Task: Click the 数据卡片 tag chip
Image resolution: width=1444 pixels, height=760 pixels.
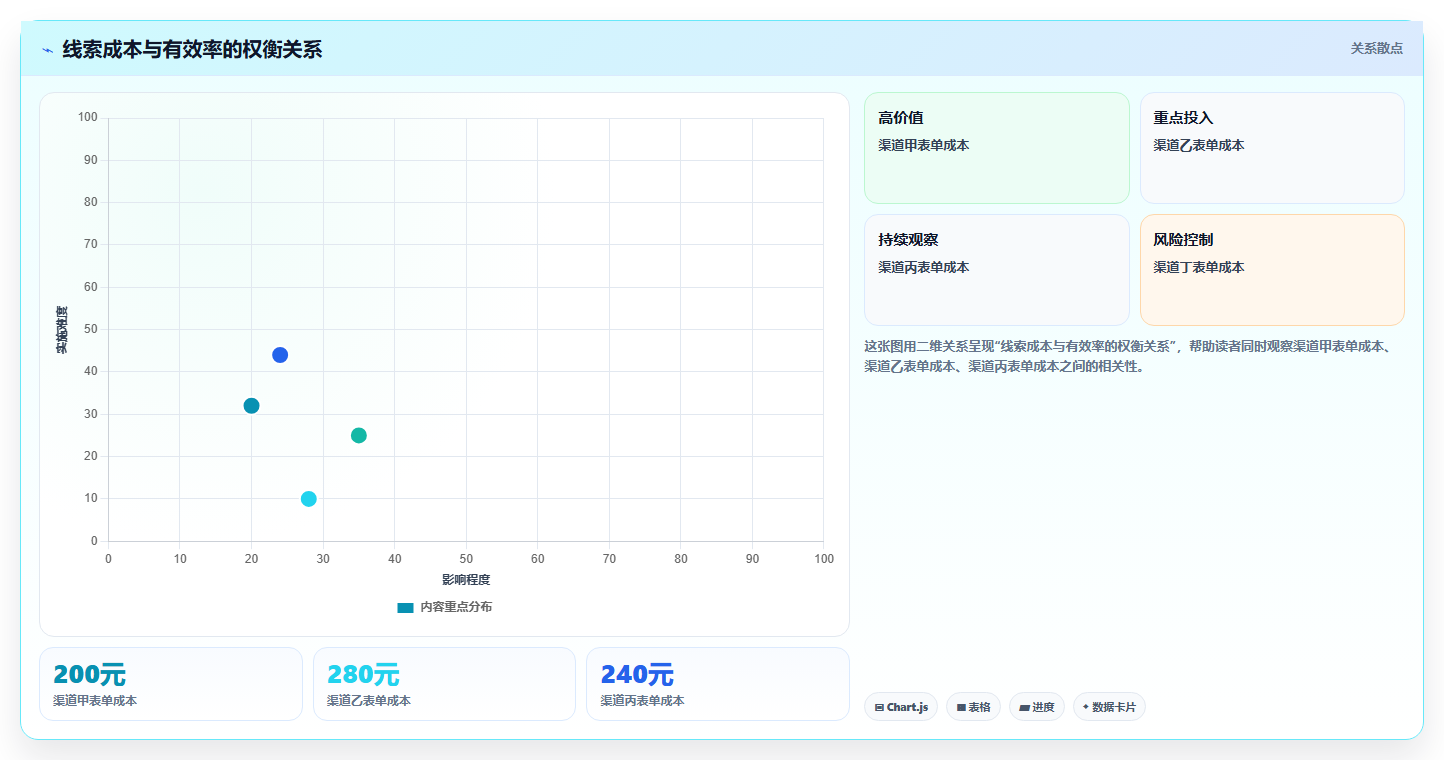Action: tap(1109, 707)
